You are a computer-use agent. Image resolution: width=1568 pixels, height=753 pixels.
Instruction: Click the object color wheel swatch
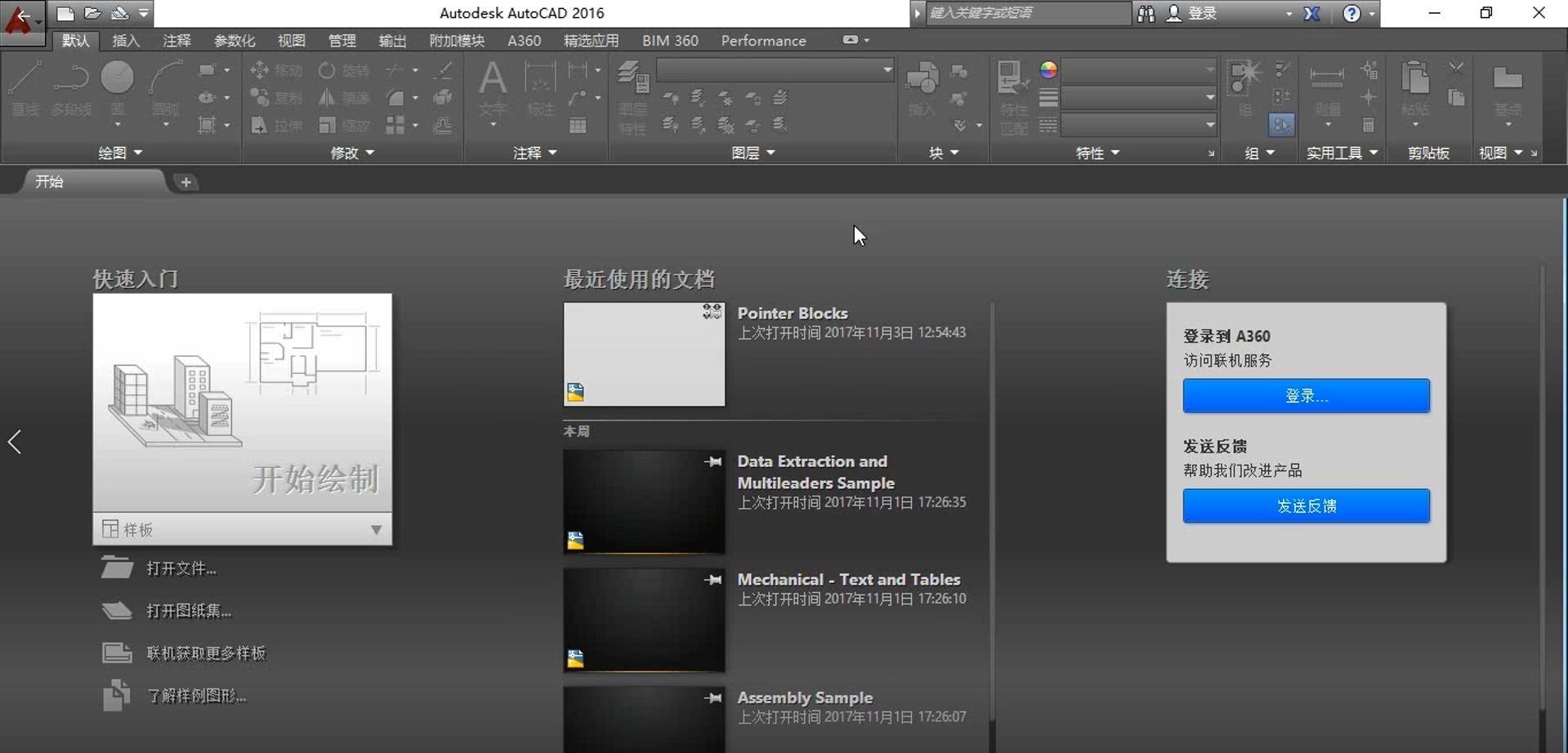pyautogui.click(x=1048, y=70)
